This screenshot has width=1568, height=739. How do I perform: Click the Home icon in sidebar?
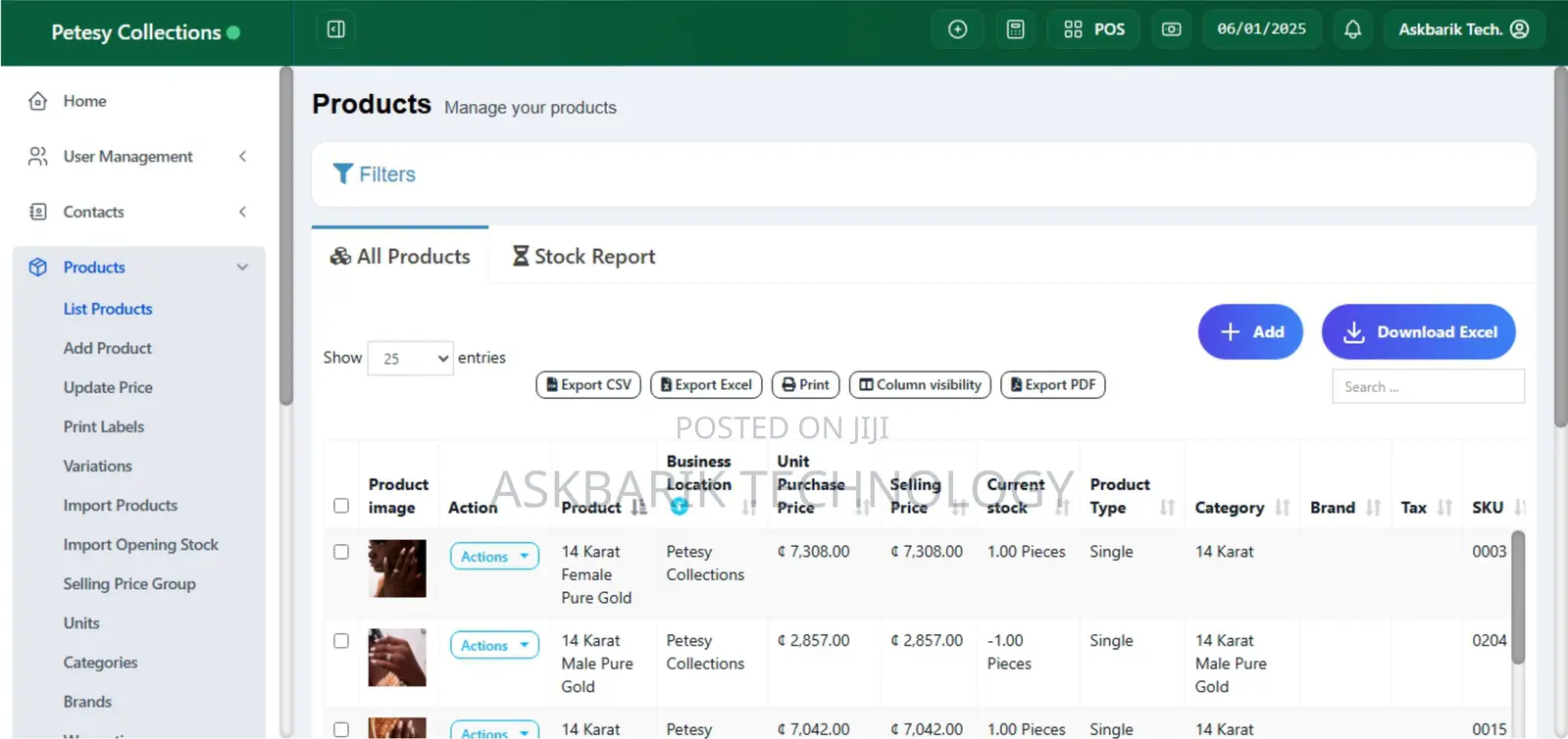(x=38, y=101)
